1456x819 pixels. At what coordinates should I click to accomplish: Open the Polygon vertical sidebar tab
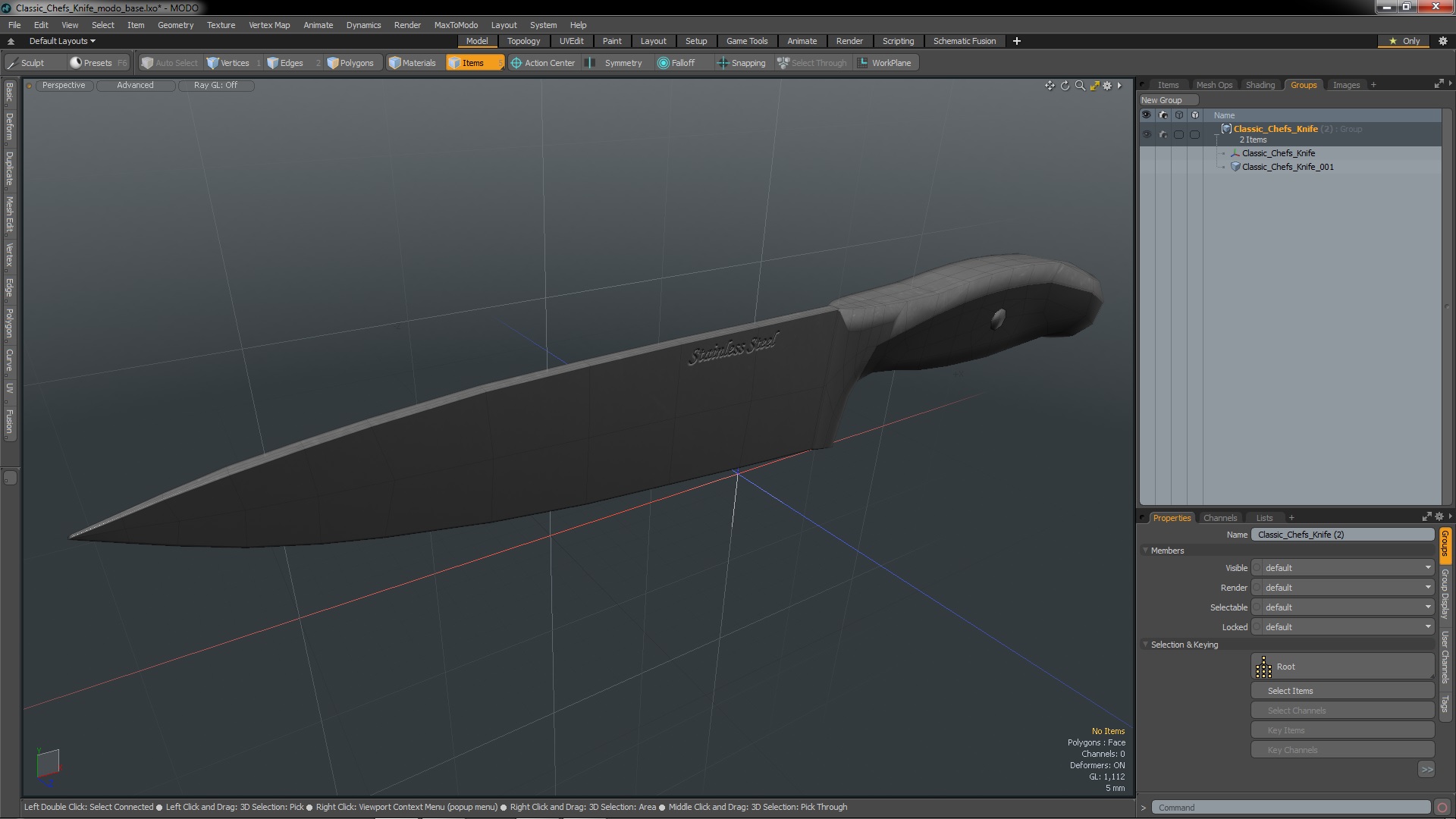9,323
